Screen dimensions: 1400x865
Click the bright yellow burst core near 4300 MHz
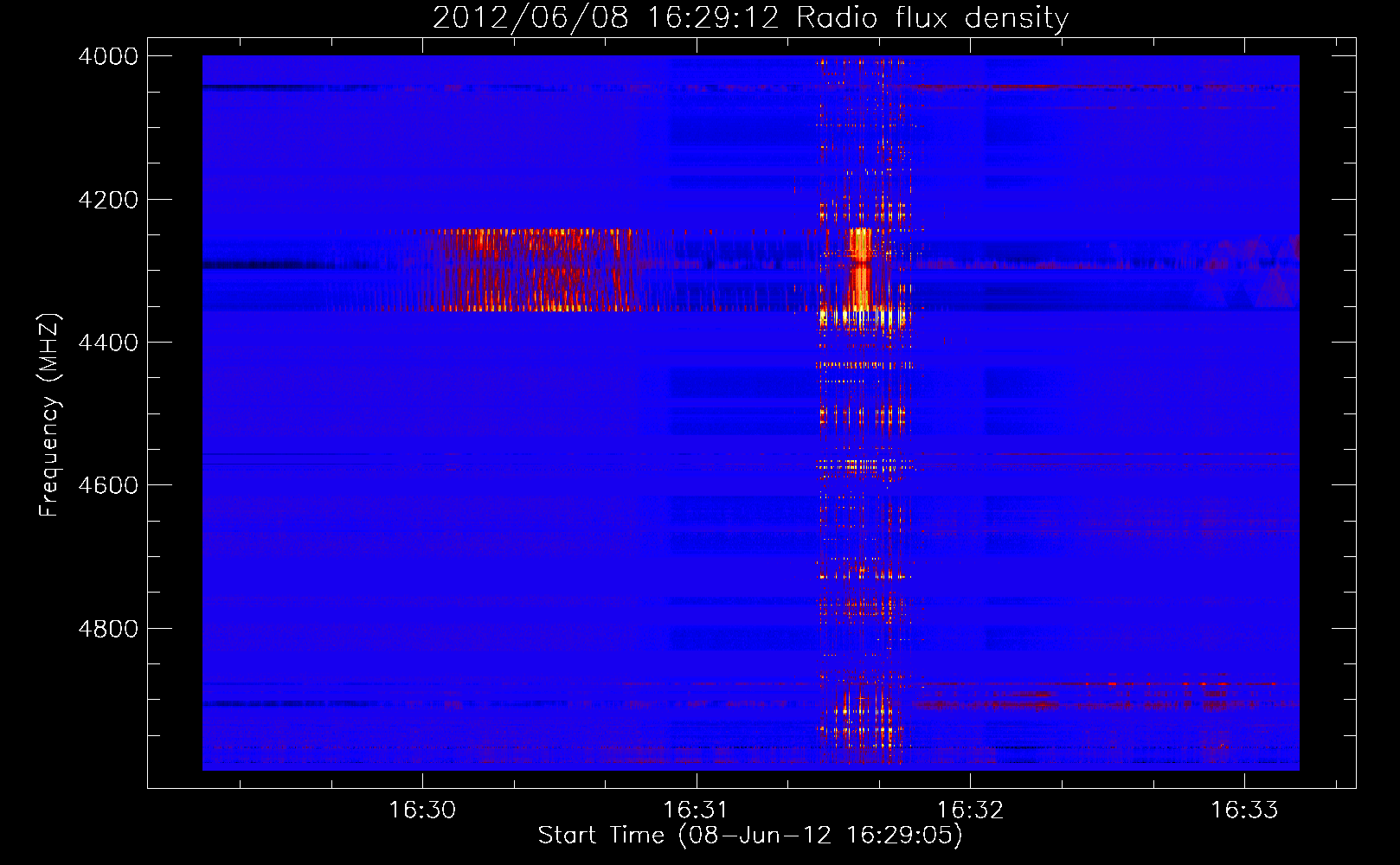(x=860, y=269)
